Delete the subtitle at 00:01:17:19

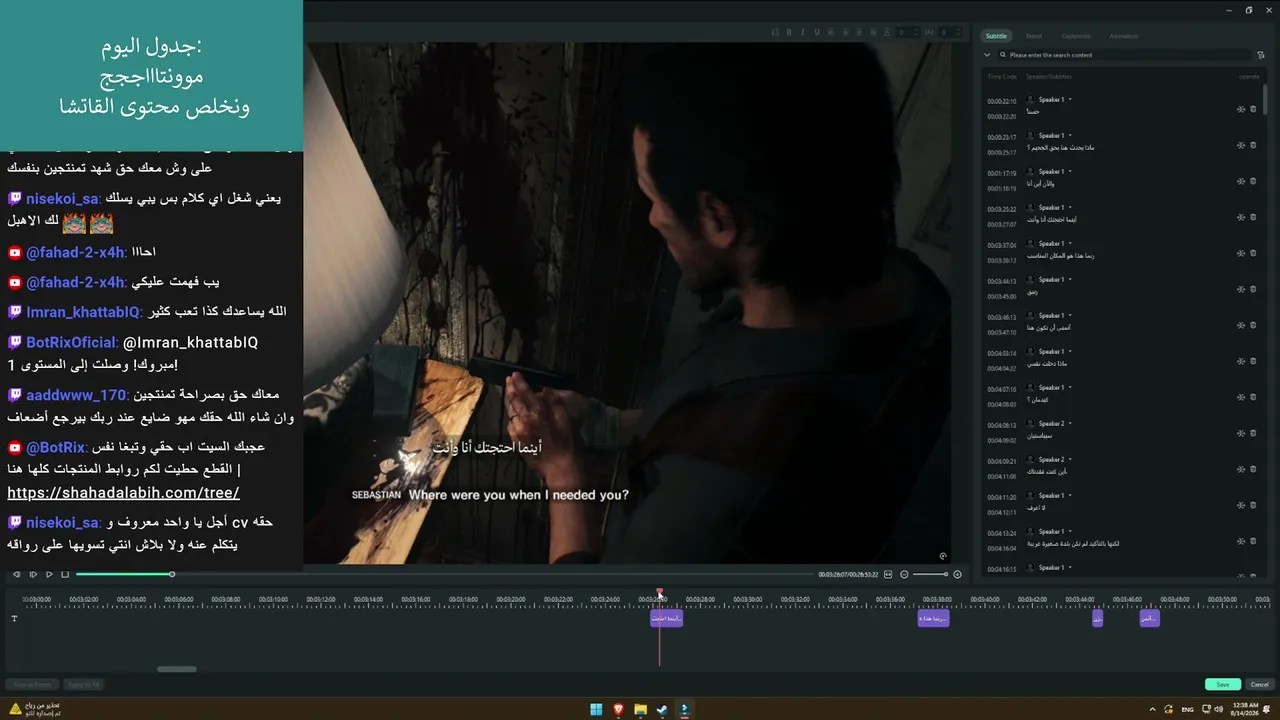coord(1253,181)
